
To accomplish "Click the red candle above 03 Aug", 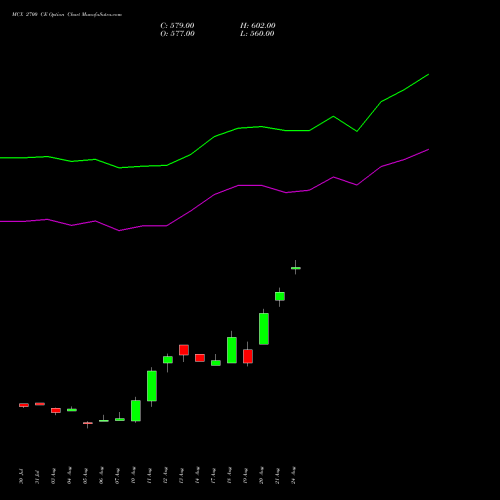I will coord(56,411).
